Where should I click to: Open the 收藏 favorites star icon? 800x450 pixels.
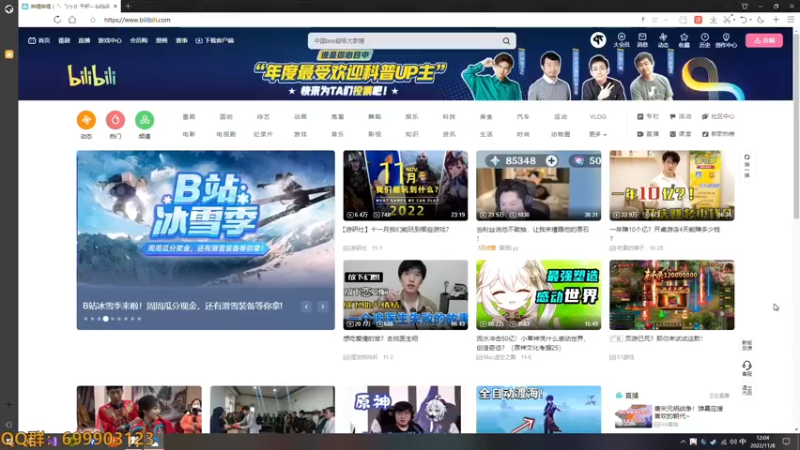(x=684, y=40)
